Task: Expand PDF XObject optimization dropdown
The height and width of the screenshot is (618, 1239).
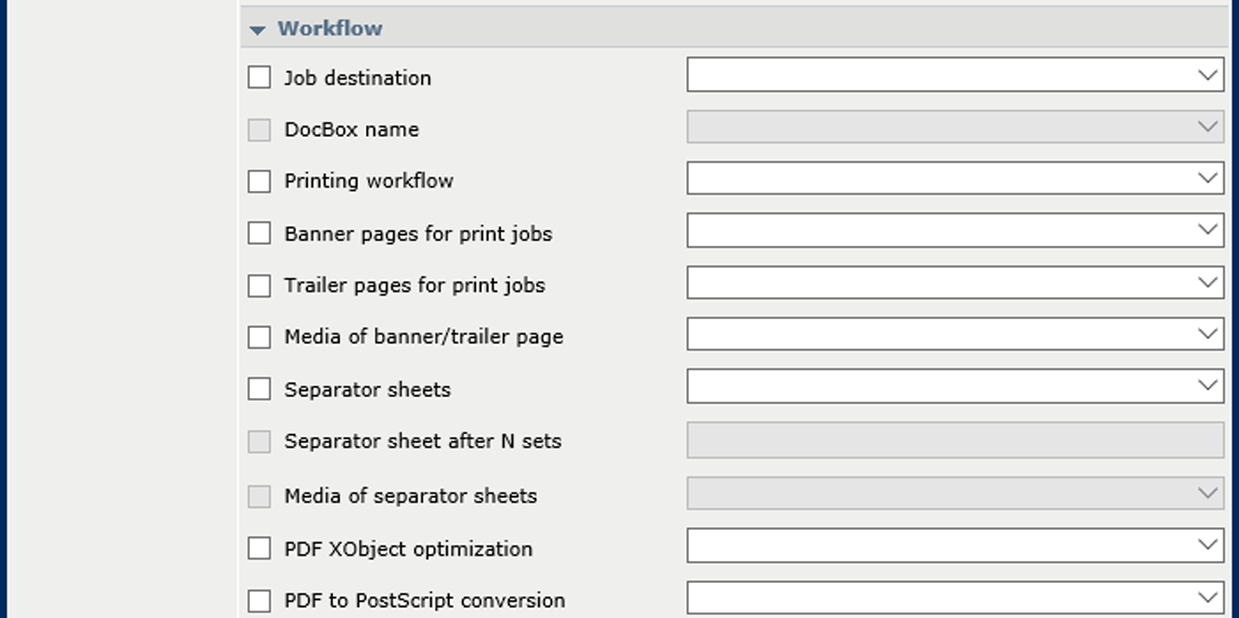Action: point(954,546)
